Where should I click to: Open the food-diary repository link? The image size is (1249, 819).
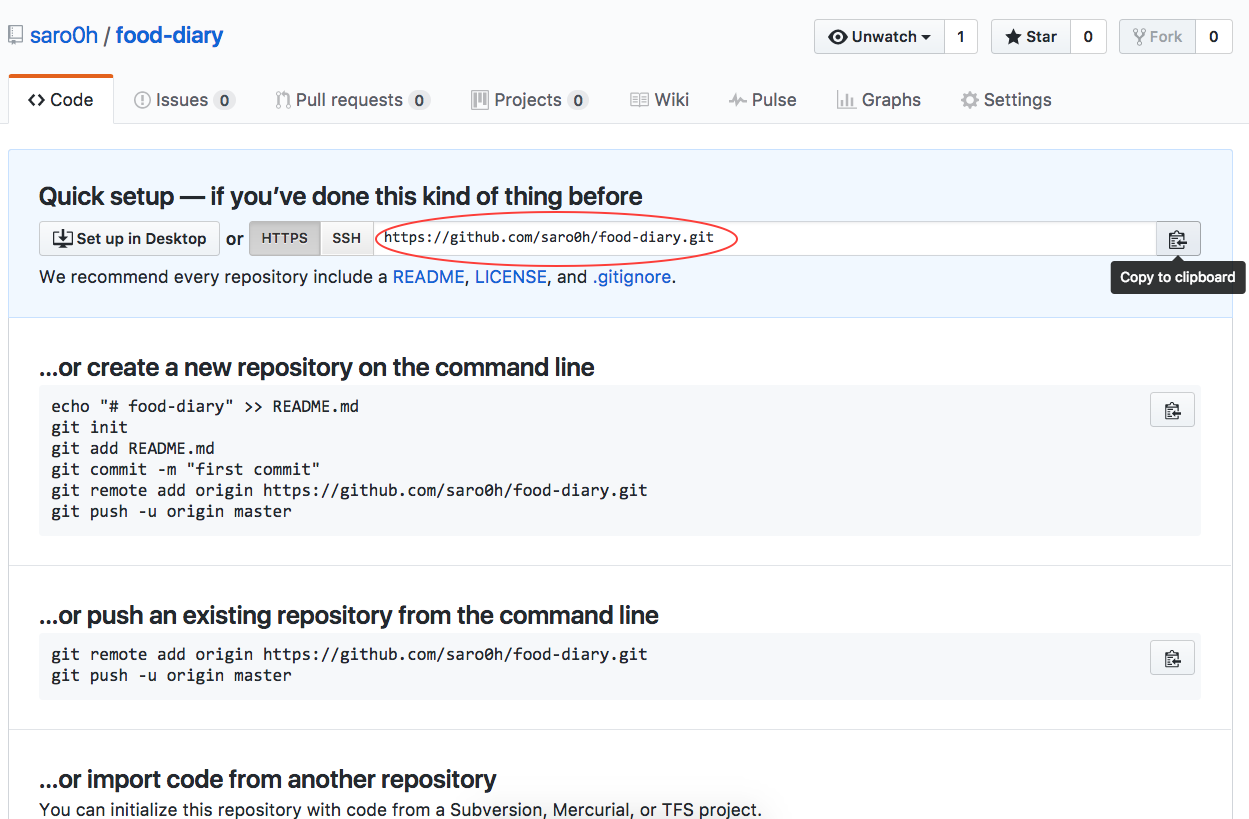[x=169, y=36]
